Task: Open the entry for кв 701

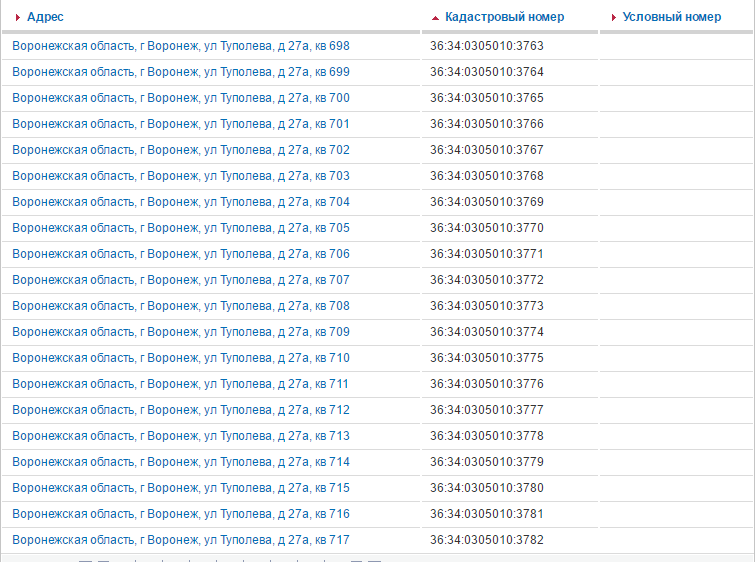Action: coord(181,124)
